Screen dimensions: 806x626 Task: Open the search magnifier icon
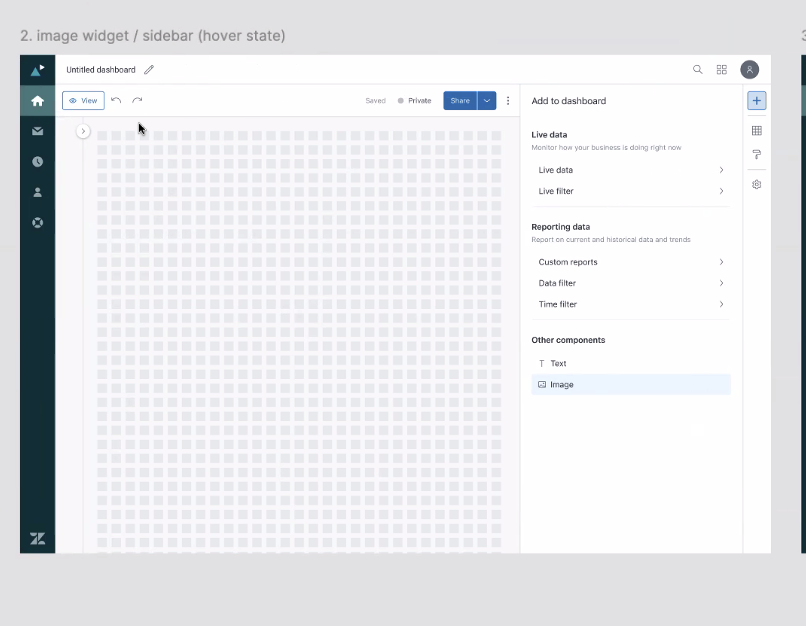pos(698,70)
